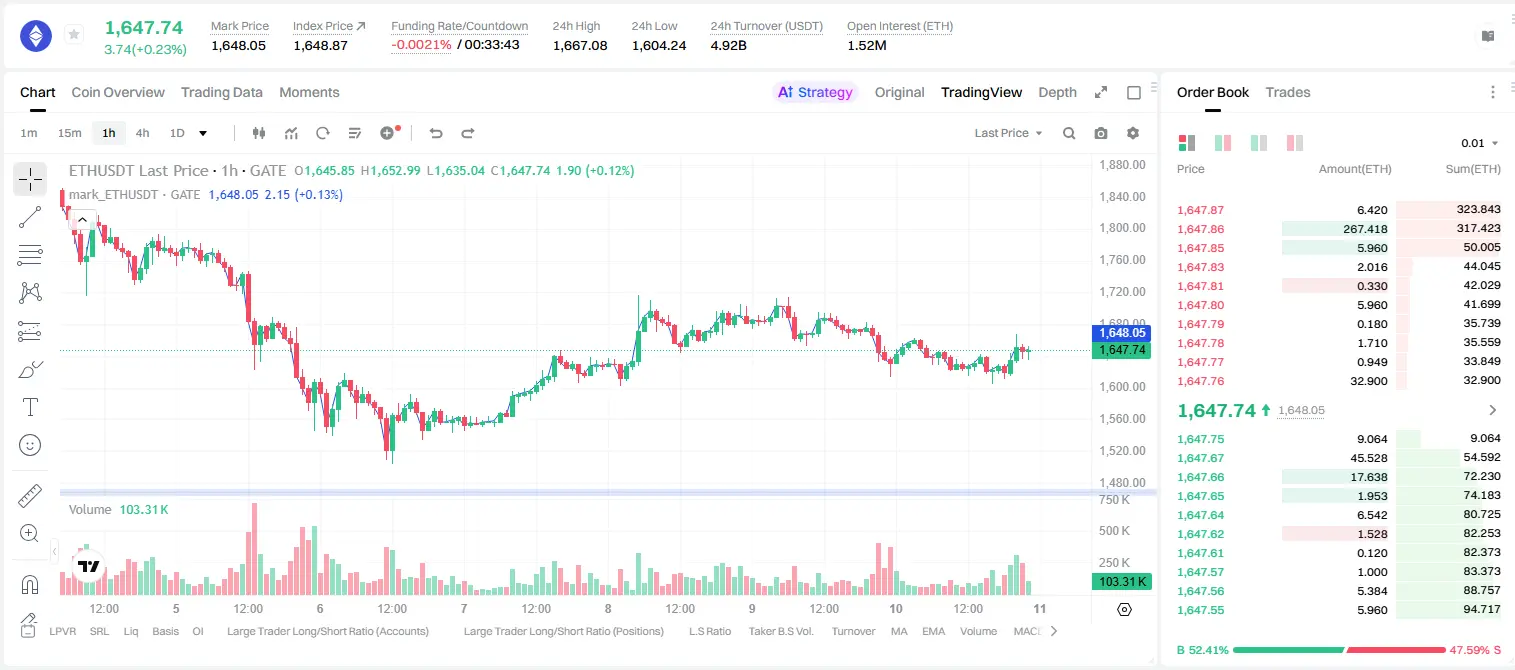Open the order book precision 0.01 dropdown
The image size is (1515, 670).
point(1480,143)
